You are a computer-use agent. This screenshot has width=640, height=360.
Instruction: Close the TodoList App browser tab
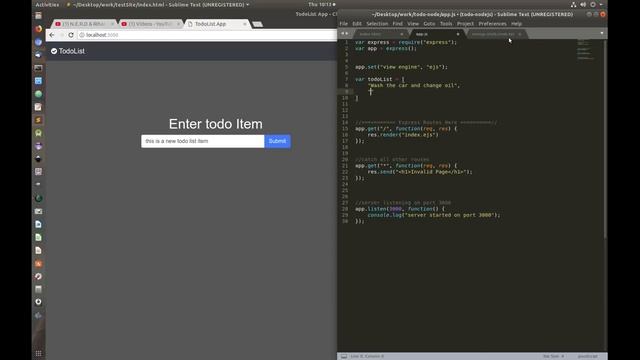244,24
